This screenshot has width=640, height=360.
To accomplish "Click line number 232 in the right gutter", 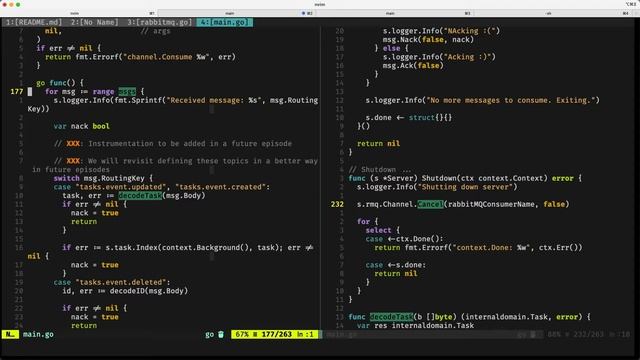I will [x=338, y=204].
